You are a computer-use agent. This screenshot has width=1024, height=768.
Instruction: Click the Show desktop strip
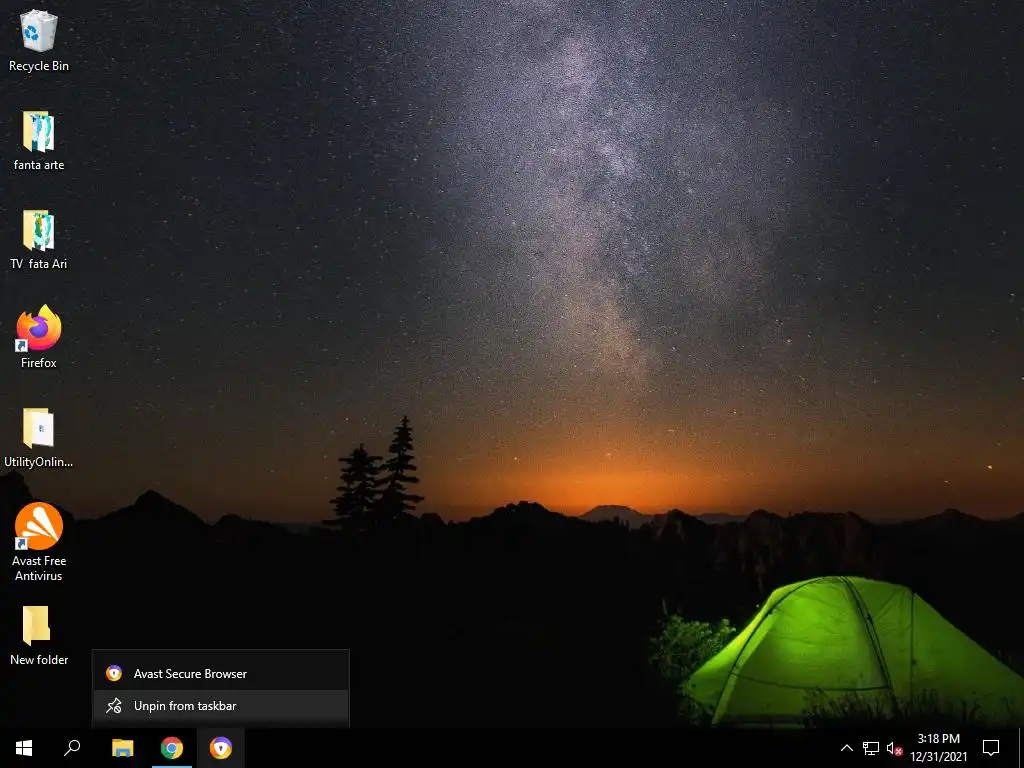coord(1021,748)
